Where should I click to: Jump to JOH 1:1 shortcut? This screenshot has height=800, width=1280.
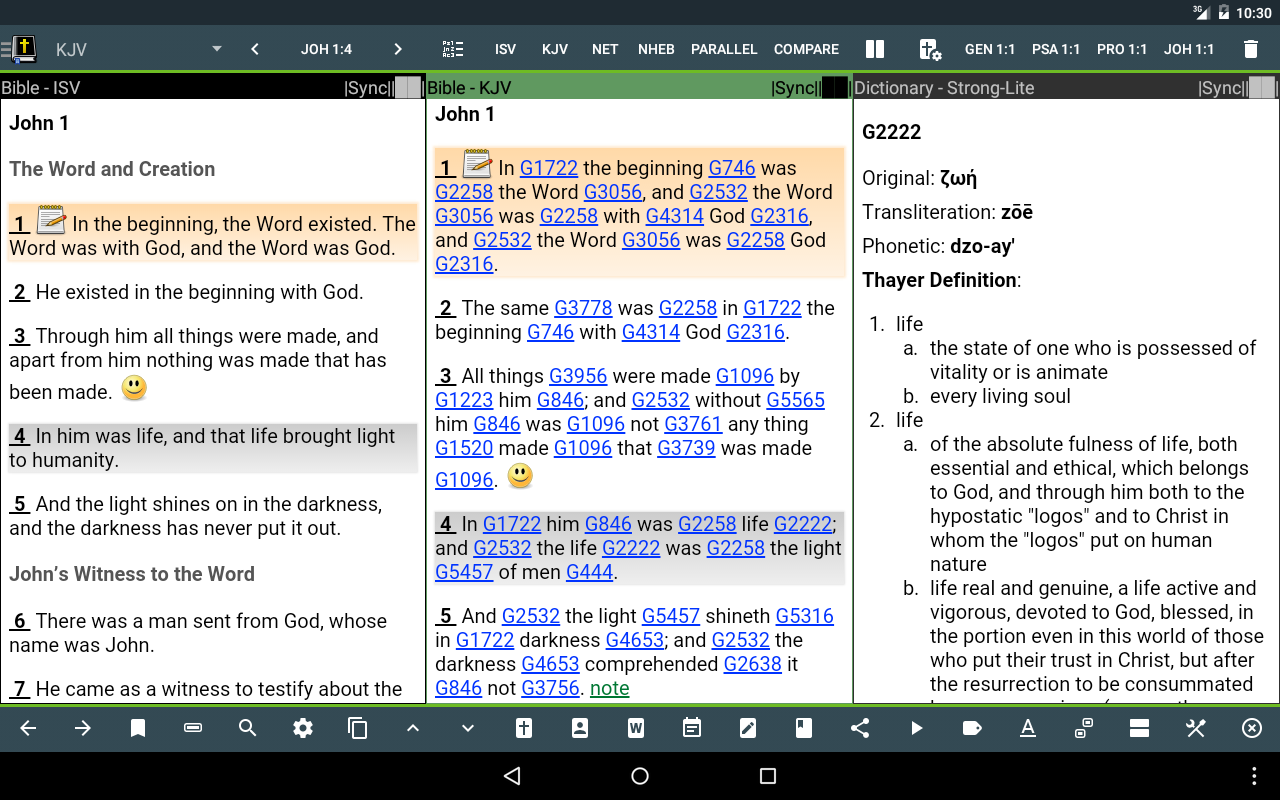tap(1189, 48)
